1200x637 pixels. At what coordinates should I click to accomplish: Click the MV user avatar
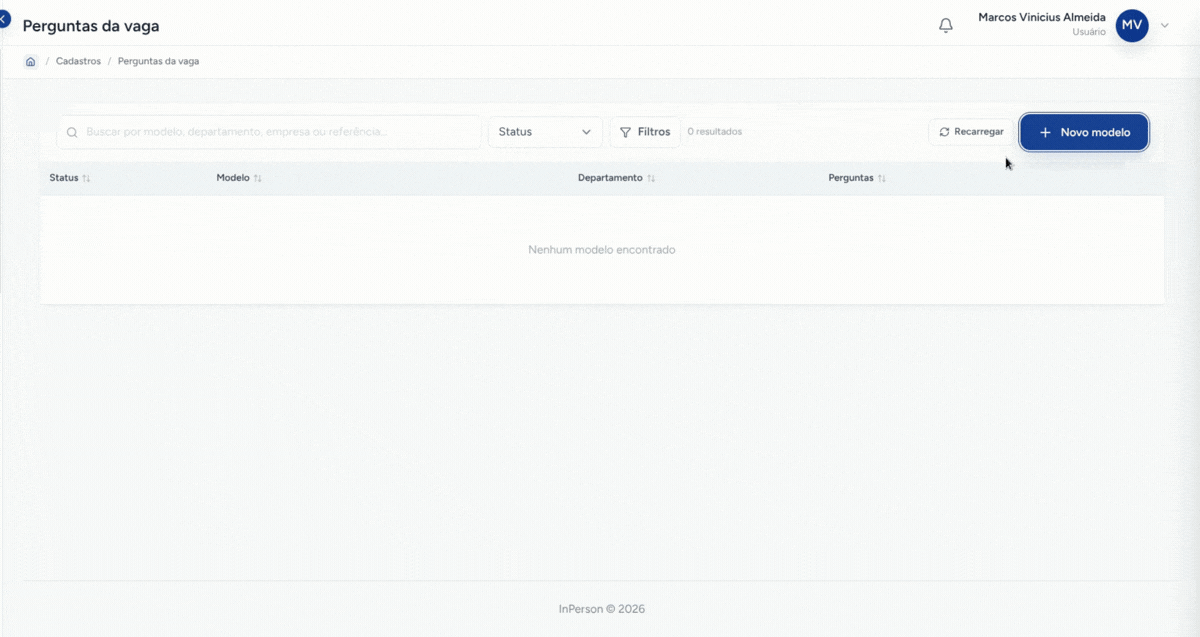[x=1132, y=25]
